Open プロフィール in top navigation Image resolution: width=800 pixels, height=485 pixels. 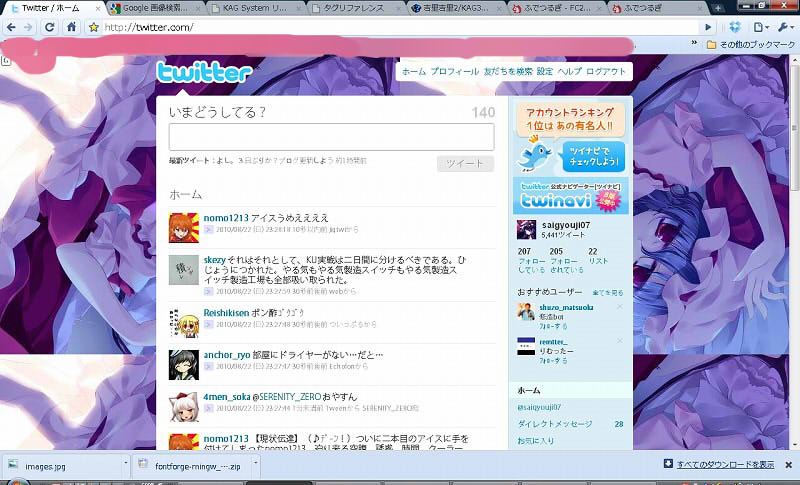point(455,72)
